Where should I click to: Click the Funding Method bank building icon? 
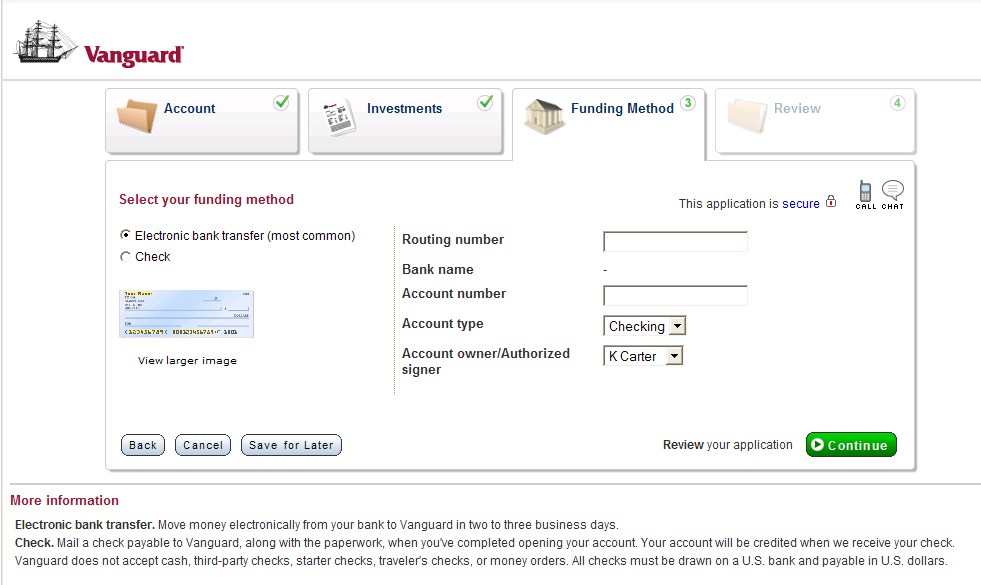point(544,117)
